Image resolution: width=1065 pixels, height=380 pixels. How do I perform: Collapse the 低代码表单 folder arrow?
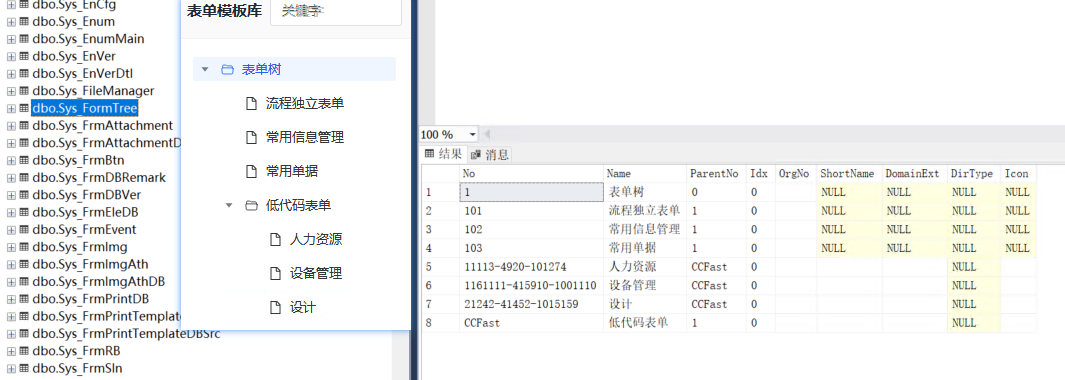pyautogui.click(x=229, y=205)
